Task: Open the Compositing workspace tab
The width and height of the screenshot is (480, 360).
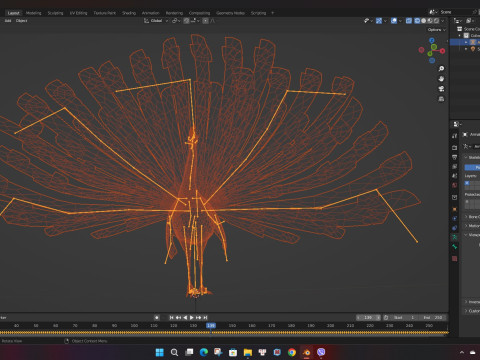Action: [x=199, y=13]
